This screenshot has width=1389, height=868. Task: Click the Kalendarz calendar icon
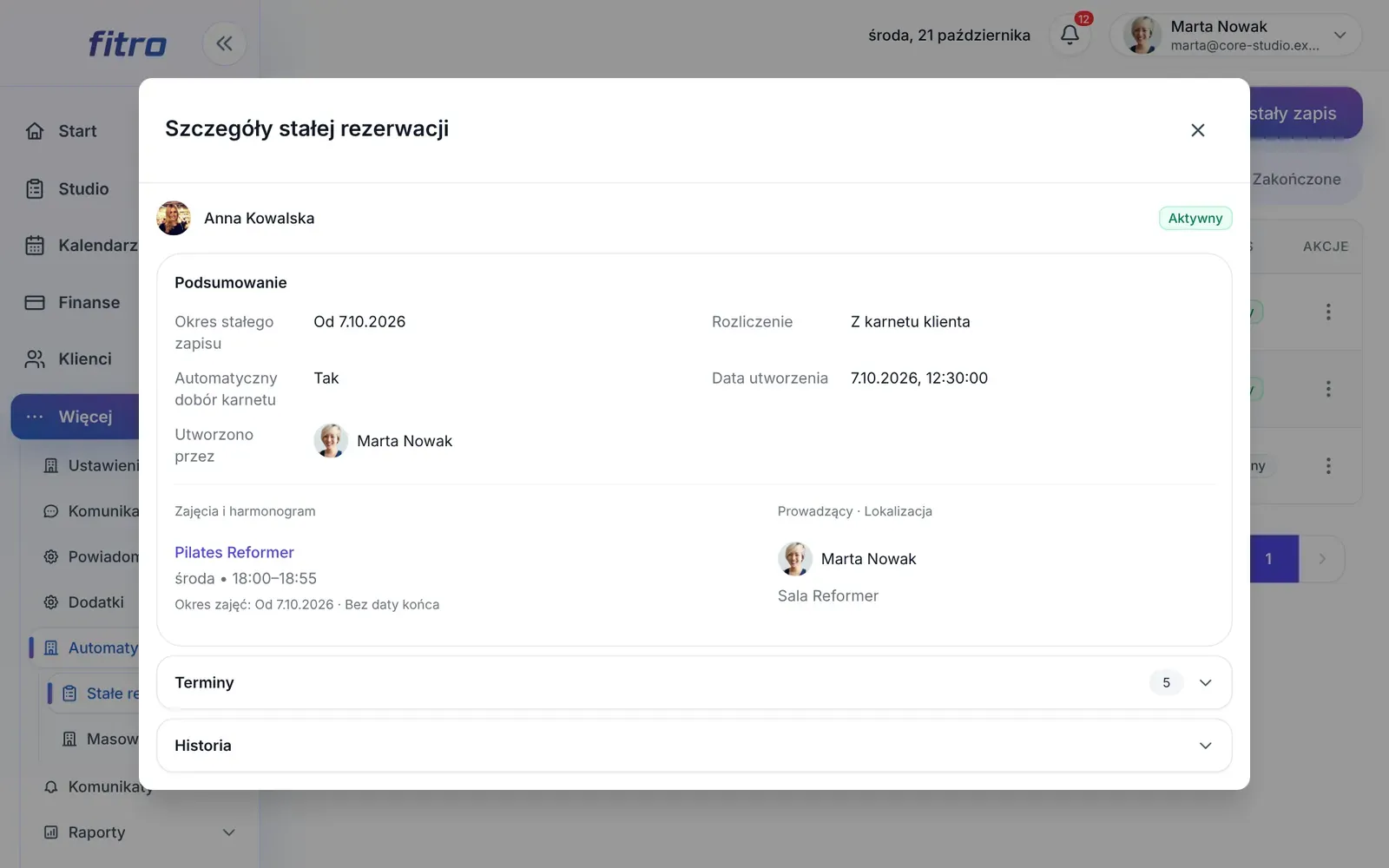click(x=35, y=246)
